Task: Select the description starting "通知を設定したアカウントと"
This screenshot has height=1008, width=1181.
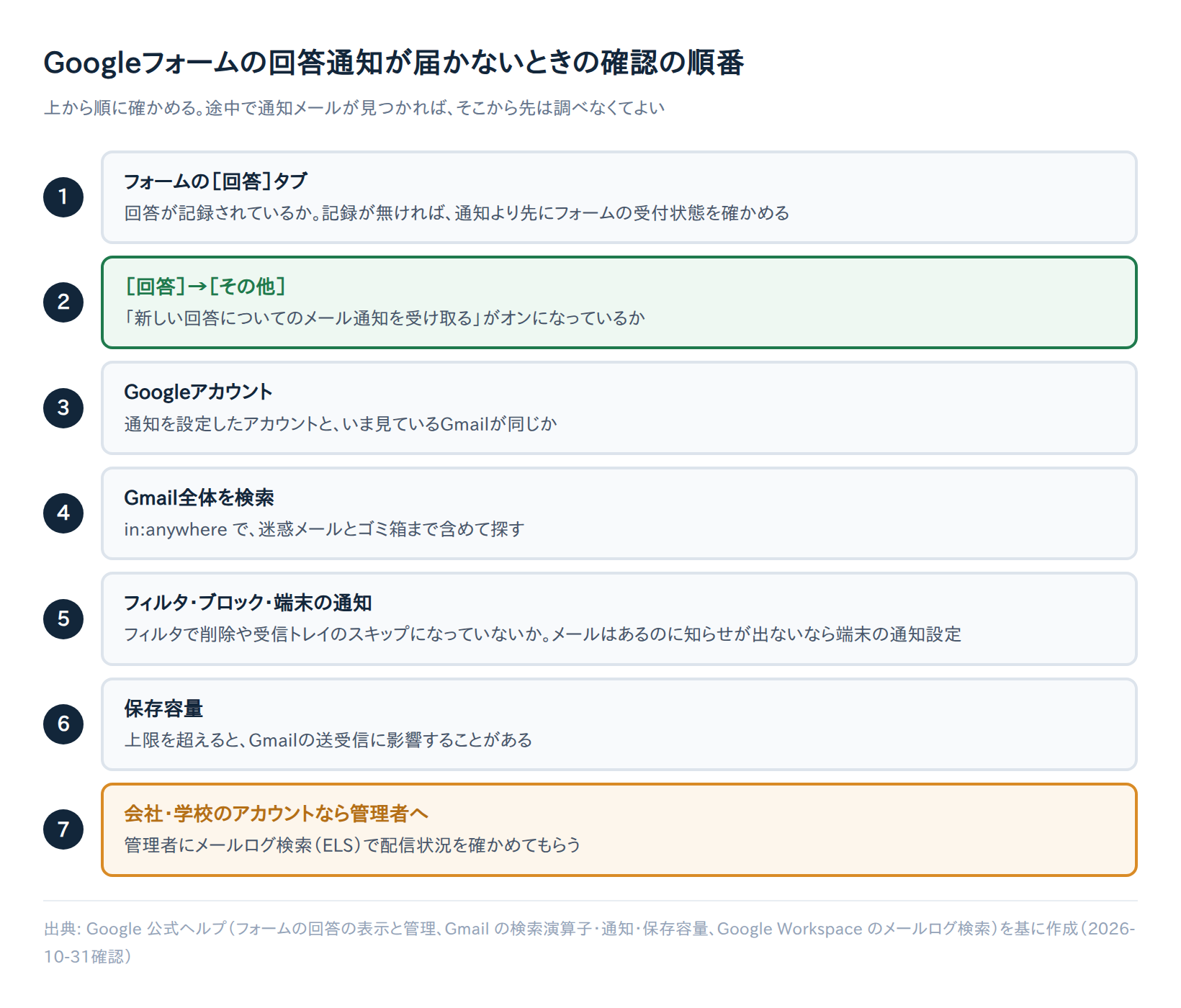Action: tap(341, 424)
